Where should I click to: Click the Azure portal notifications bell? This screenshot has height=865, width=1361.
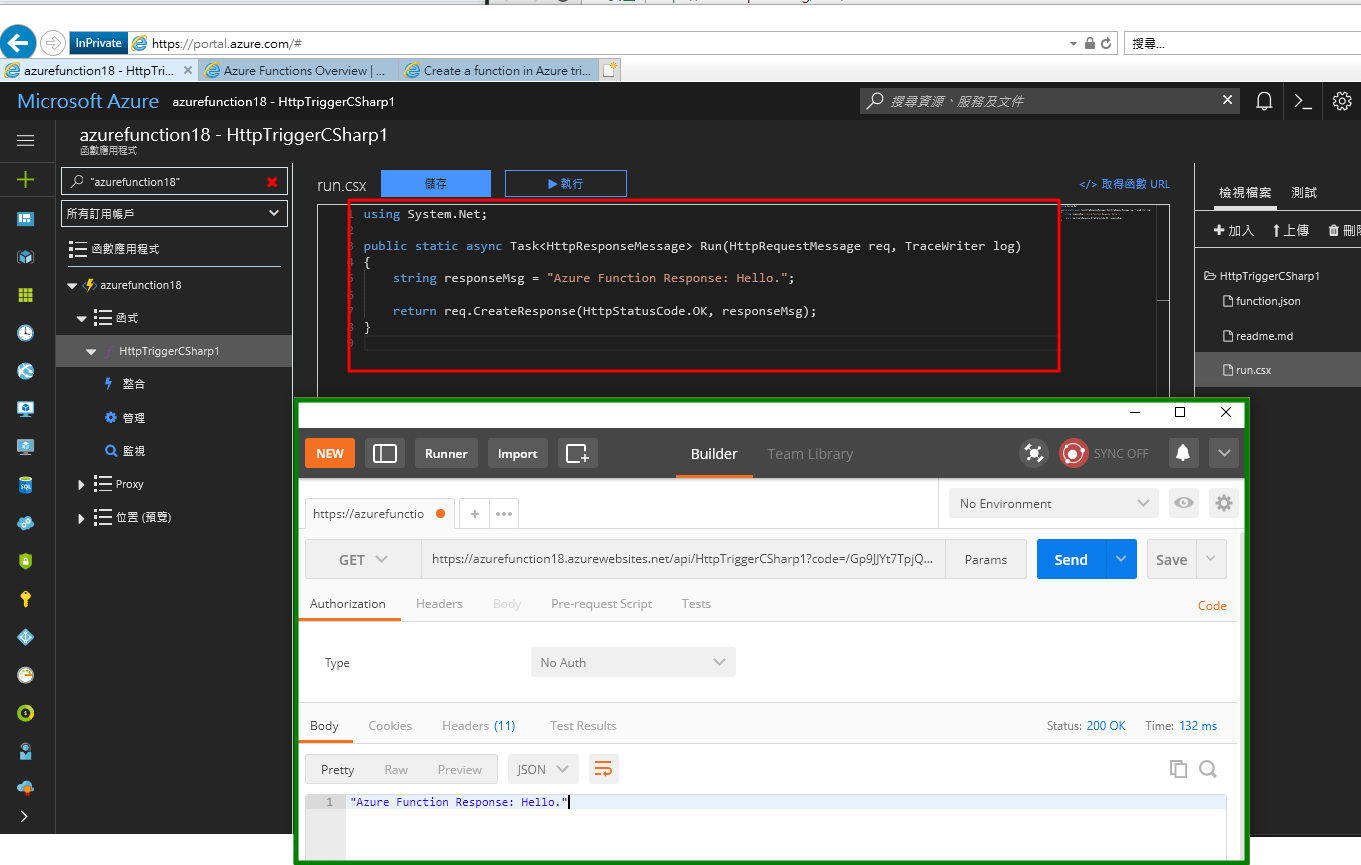(x=1264, y=100)
